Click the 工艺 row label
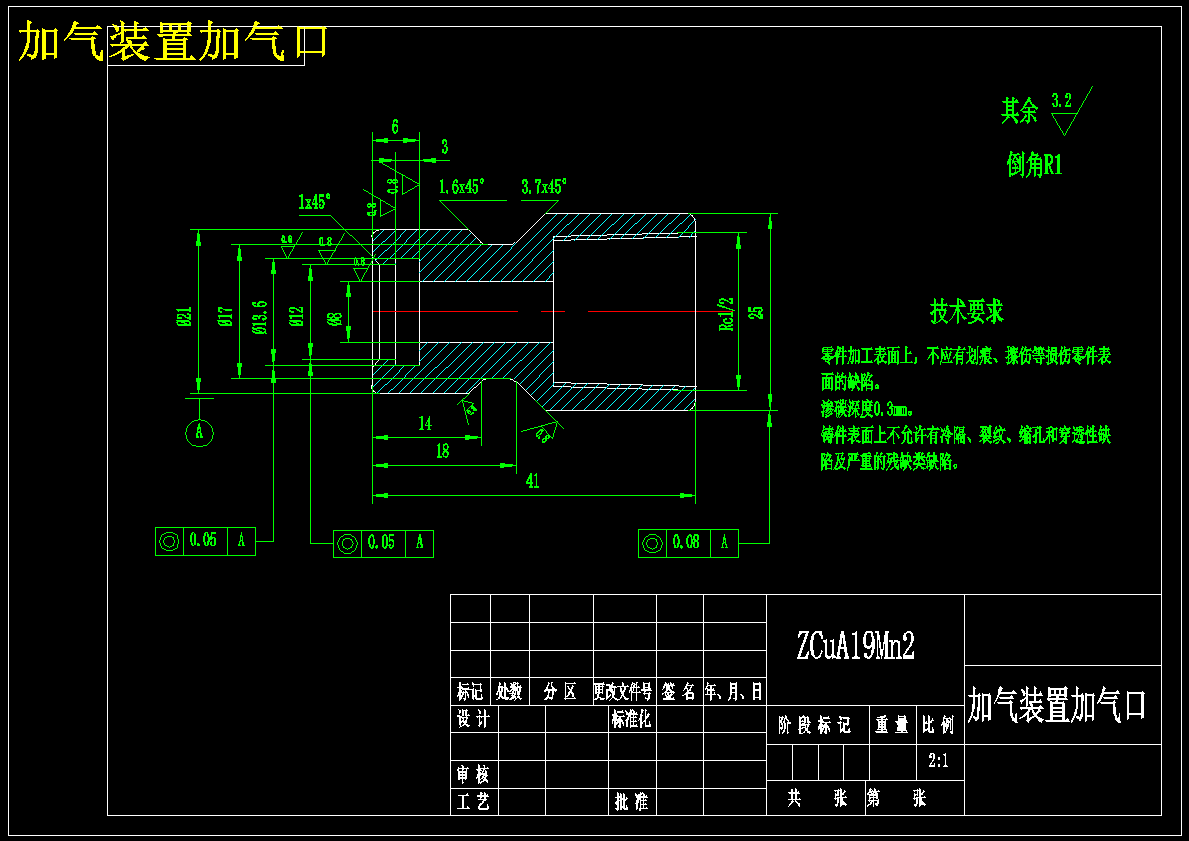Viewport: 1189px width, 841px height. click(474, 802)
